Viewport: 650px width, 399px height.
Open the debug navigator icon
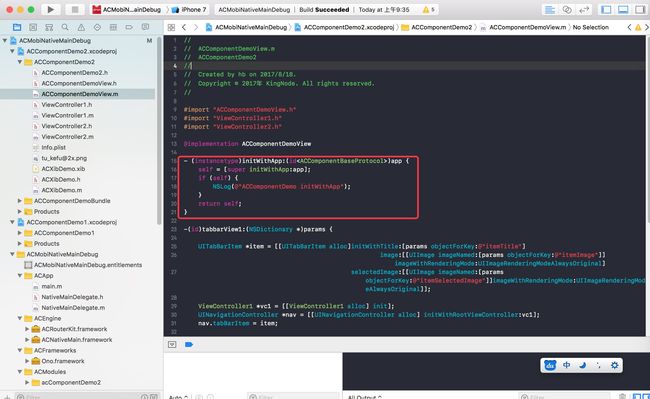click(113, 27)
